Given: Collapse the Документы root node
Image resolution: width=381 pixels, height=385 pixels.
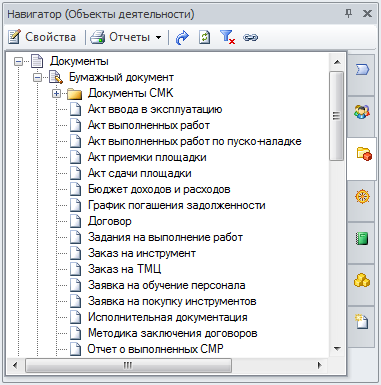Looking at the screenshot, I should [19, 61].
